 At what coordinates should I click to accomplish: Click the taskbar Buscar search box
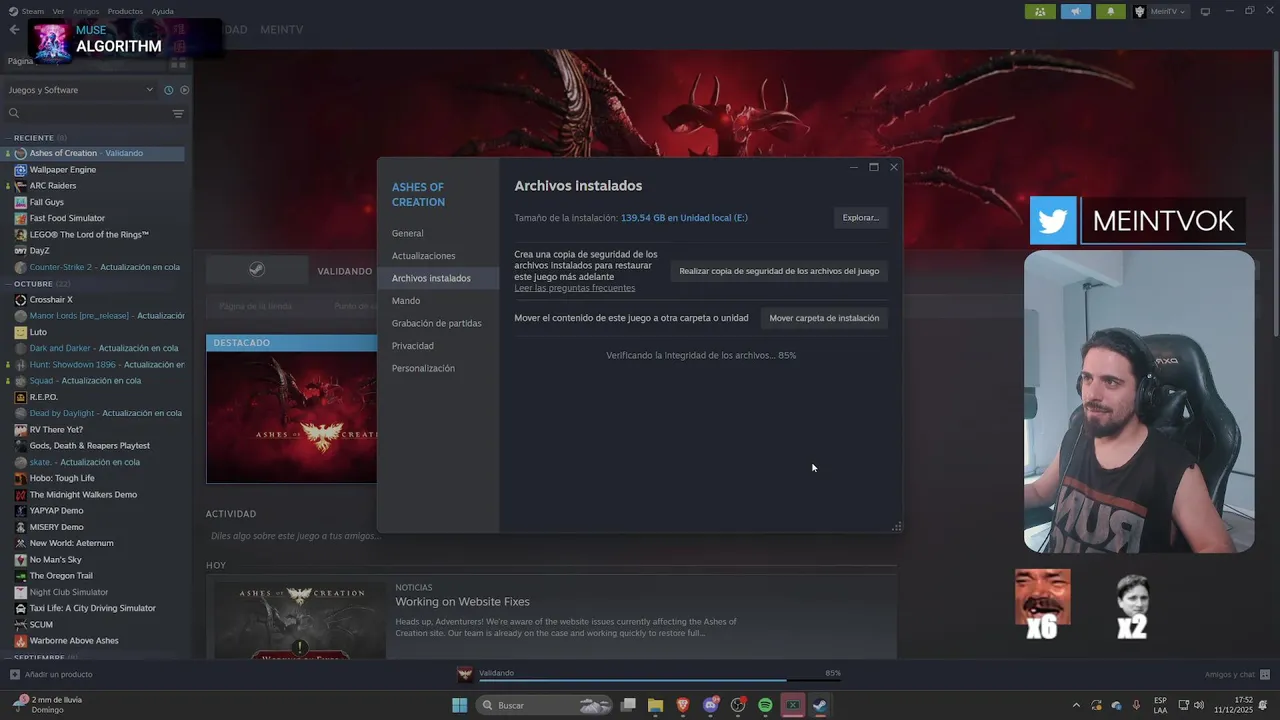[544, 705]
